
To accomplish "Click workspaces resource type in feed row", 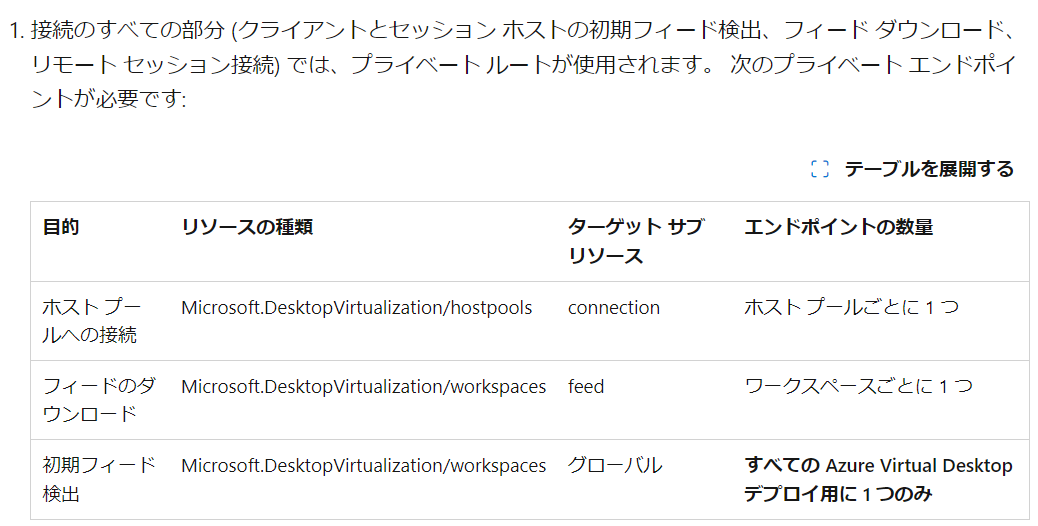I will click(x=363, y=386).
